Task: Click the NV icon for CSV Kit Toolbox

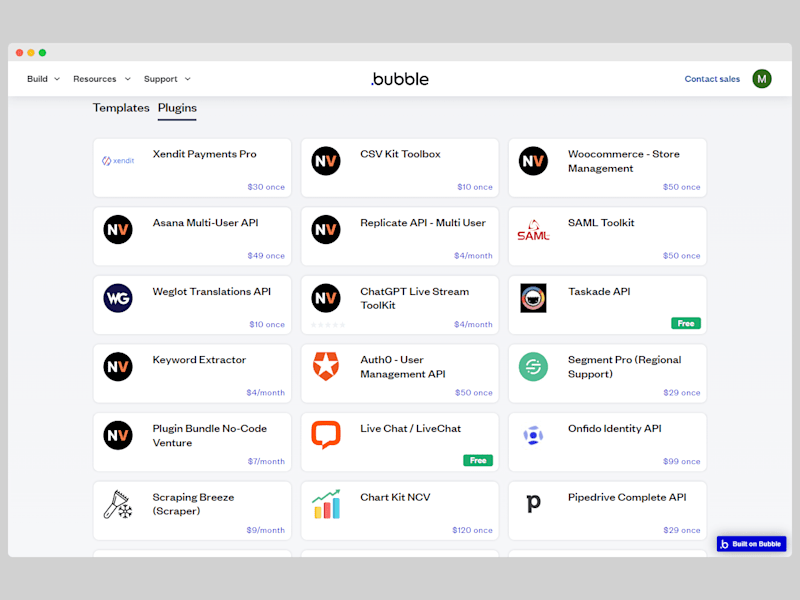Action: click(326, 161)
